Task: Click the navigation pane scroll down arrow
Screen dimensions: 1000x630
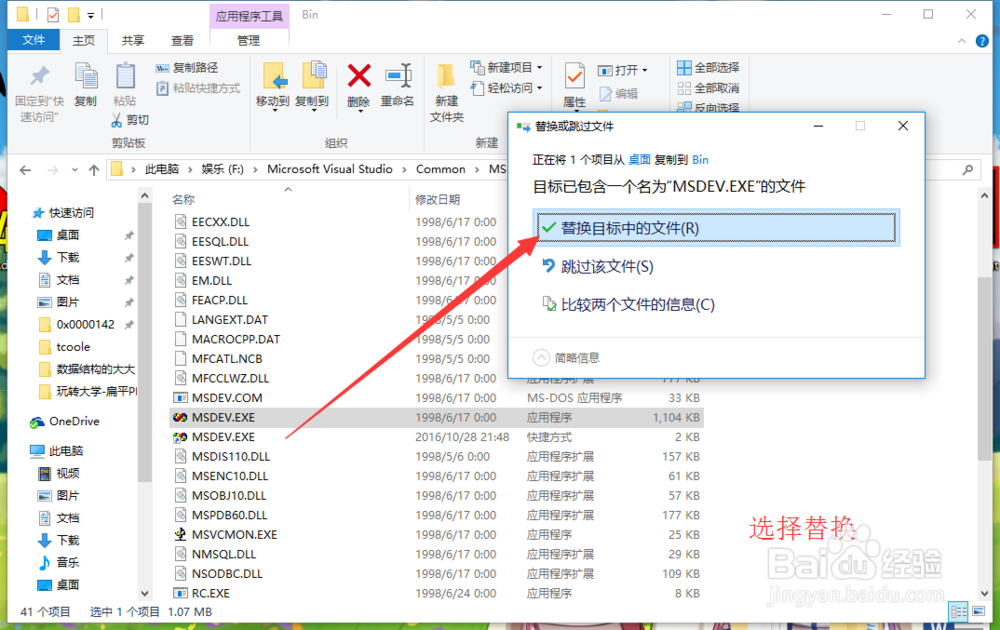Action: tap(145, 593)
